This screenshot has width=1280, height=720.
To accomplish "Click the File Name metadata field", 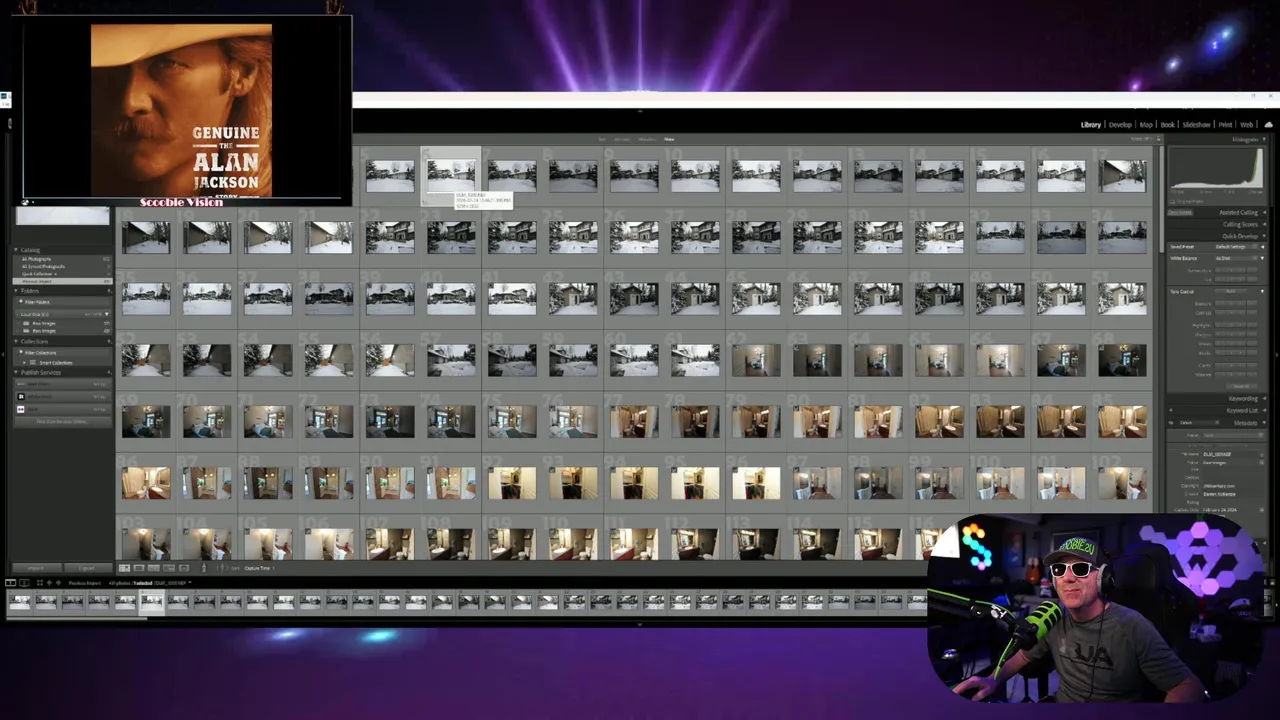I will coord(1233,454).
